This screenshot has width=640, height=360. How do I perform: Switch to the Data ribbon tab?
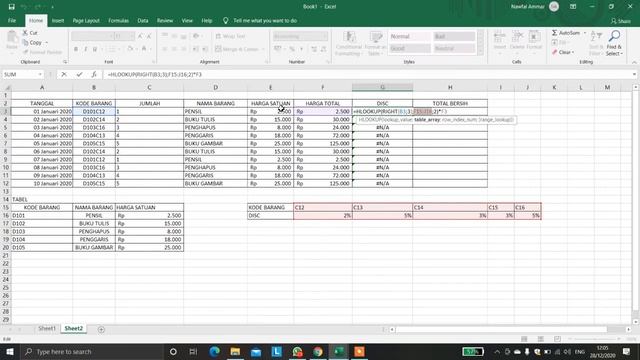[x=143, y=20]
